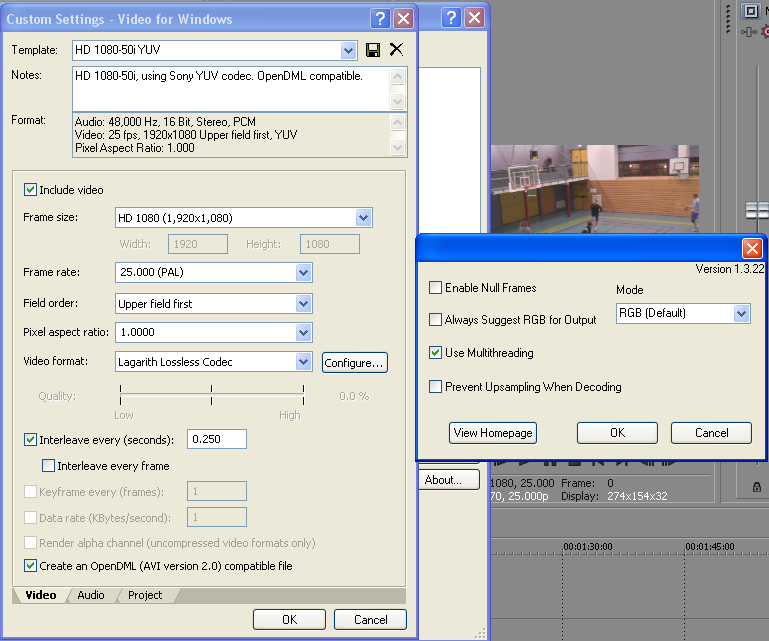Enable Null Frames option
769x641 pixels.
pos(435,288)
